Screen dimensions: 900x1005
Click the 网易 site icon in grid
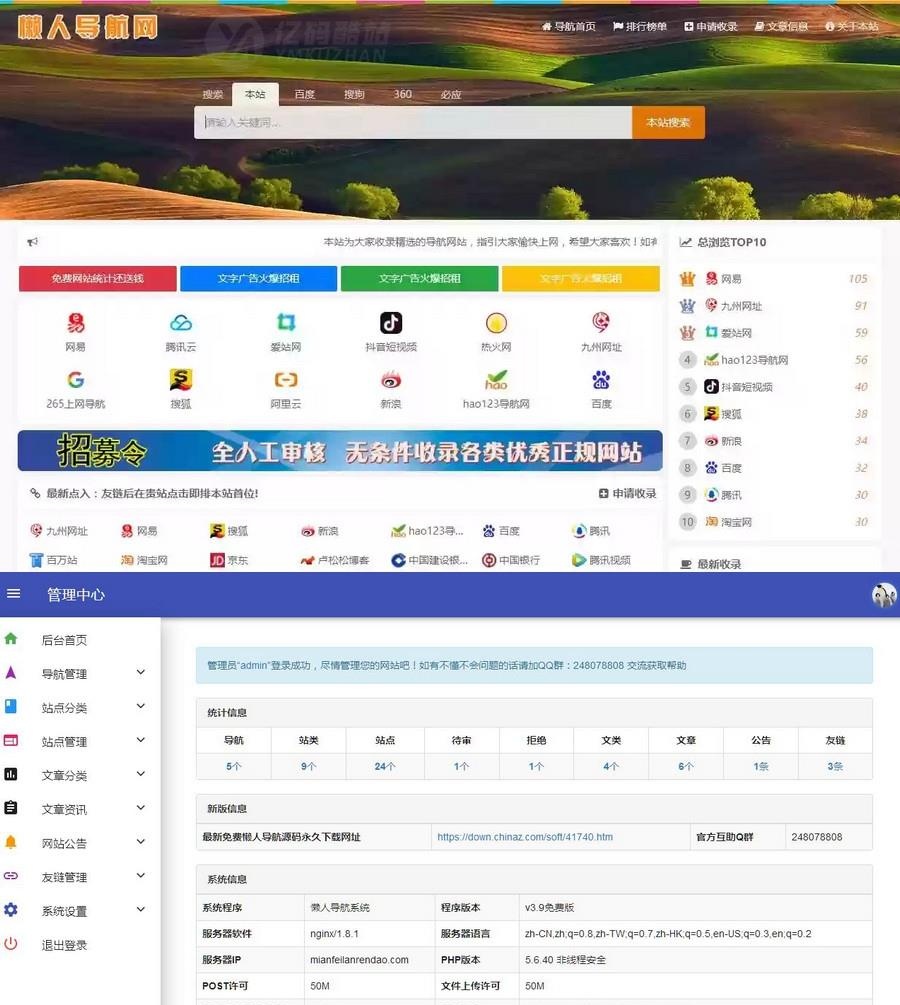click(x=76, y=322)
